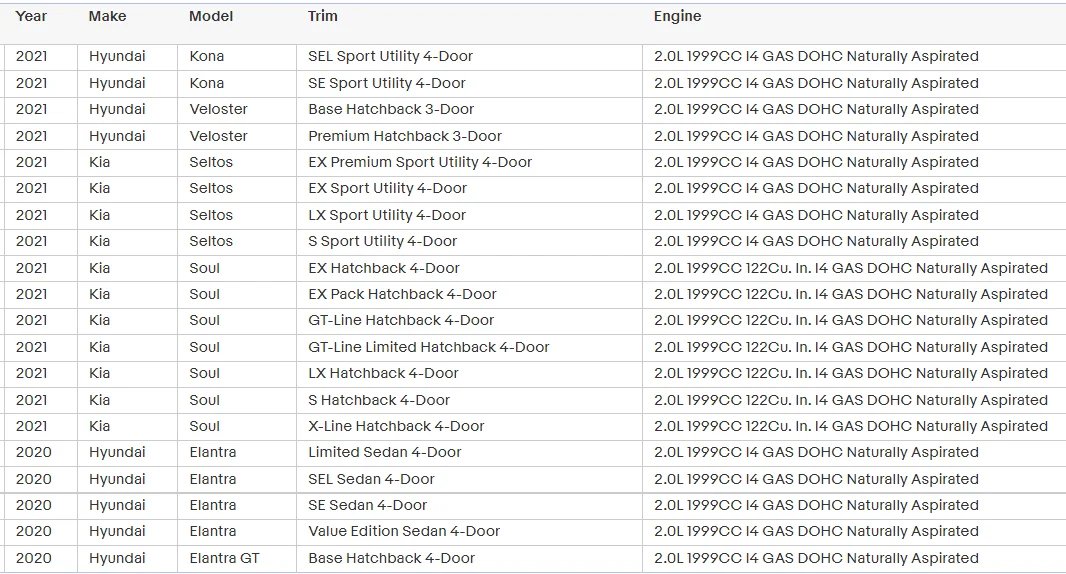Image resolution: width=1066 pixels, height=574 pixels.
Task: Select the EX Pack Hatchback 4-Door cell
Action: tap(402, 294)
